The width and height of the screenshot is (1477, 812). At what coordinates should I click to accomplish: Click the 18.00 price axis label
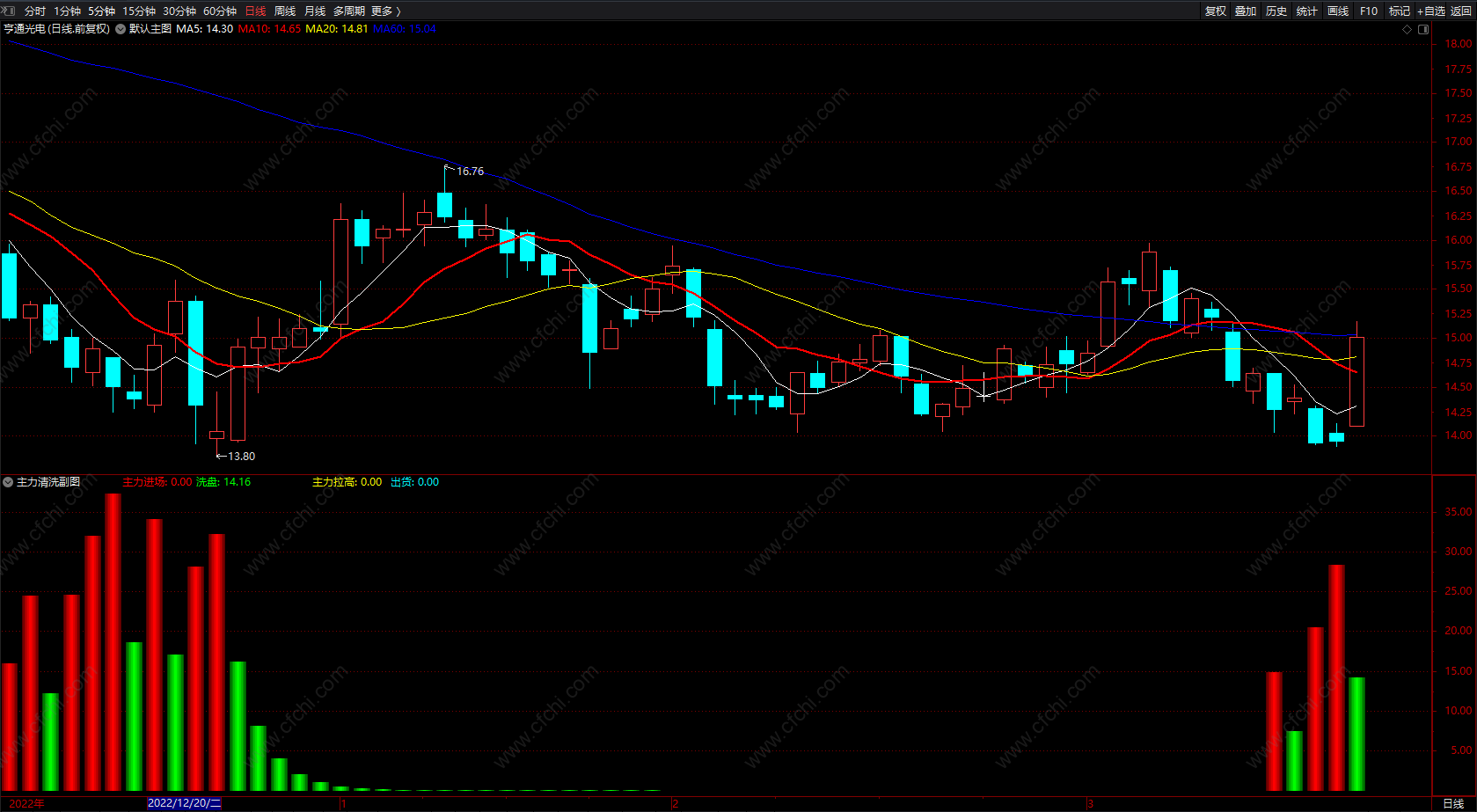[x=1459, y=44]
